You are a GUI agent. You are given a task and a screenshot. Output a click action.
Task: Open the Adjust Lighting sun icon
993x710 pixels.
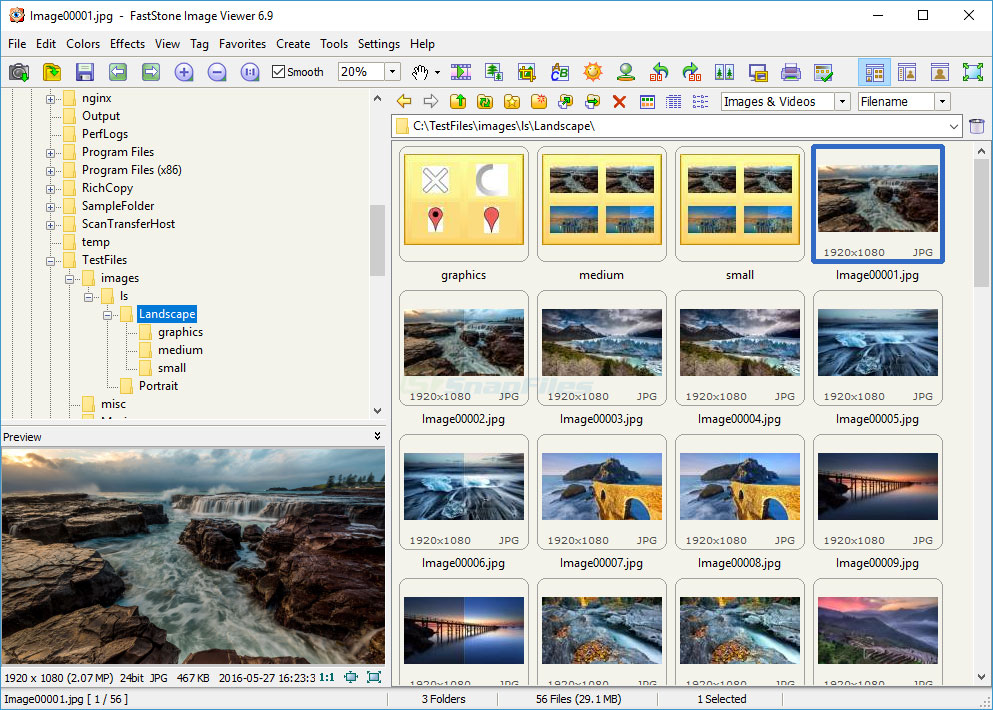coord(593,72)
